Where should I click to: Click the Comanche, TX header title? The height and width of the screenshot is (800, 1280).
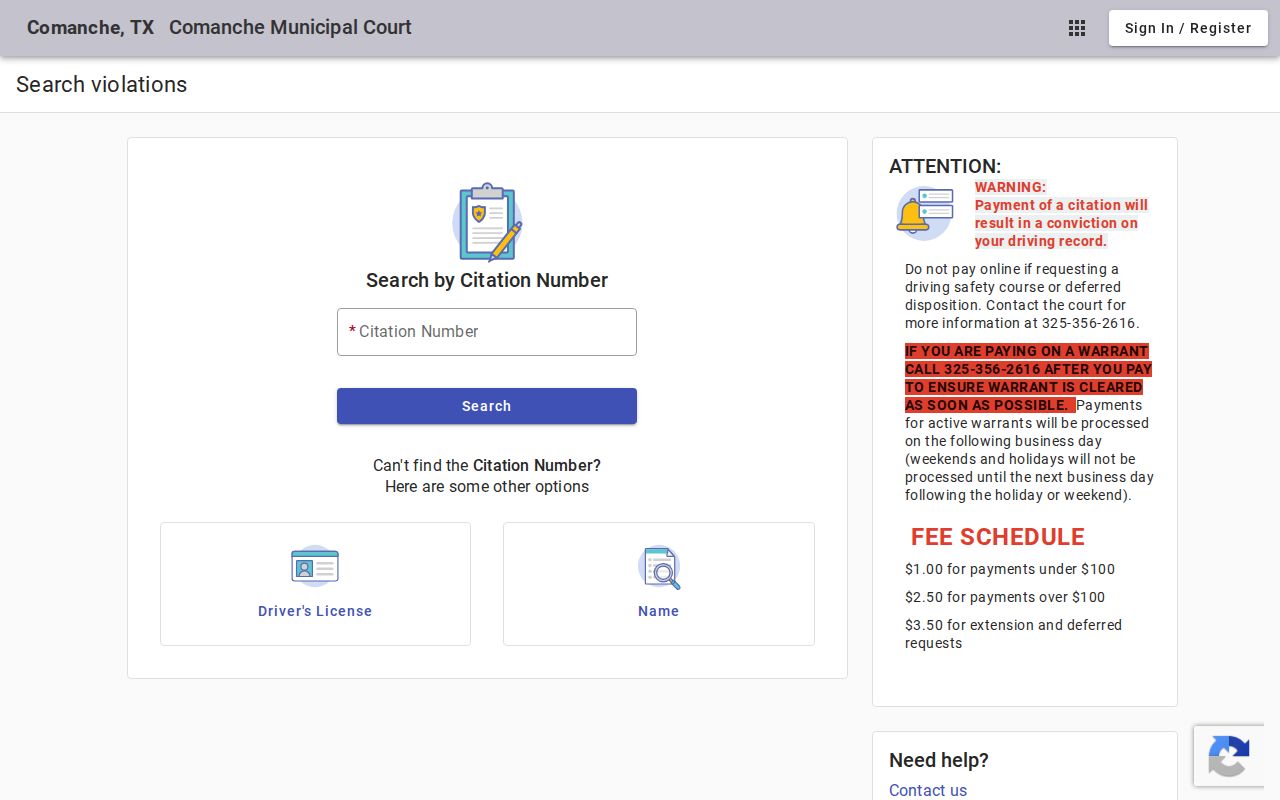point(91,28)
